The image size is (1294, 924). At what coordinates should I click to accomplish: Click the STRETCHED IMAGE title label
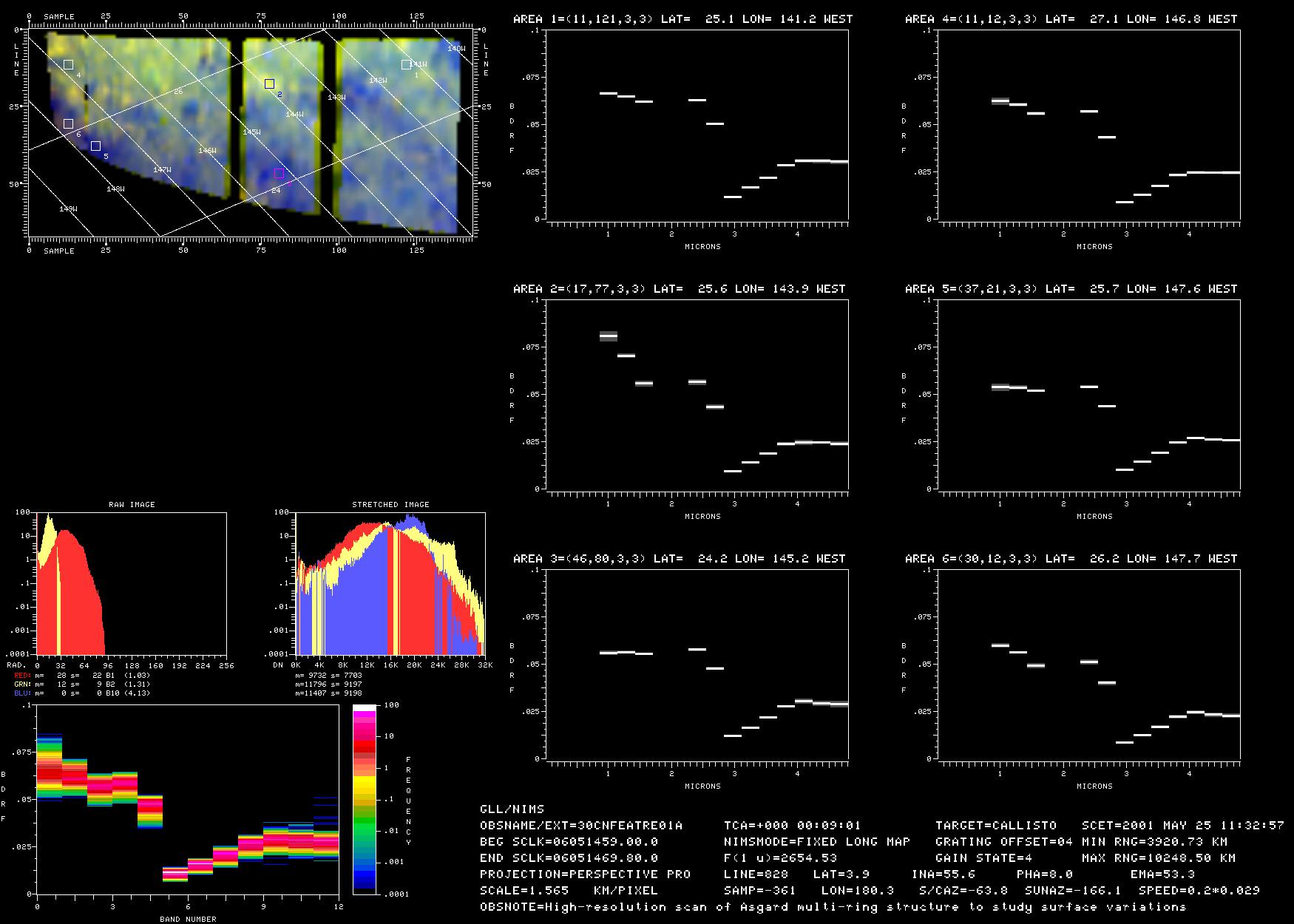click(390, 505)
